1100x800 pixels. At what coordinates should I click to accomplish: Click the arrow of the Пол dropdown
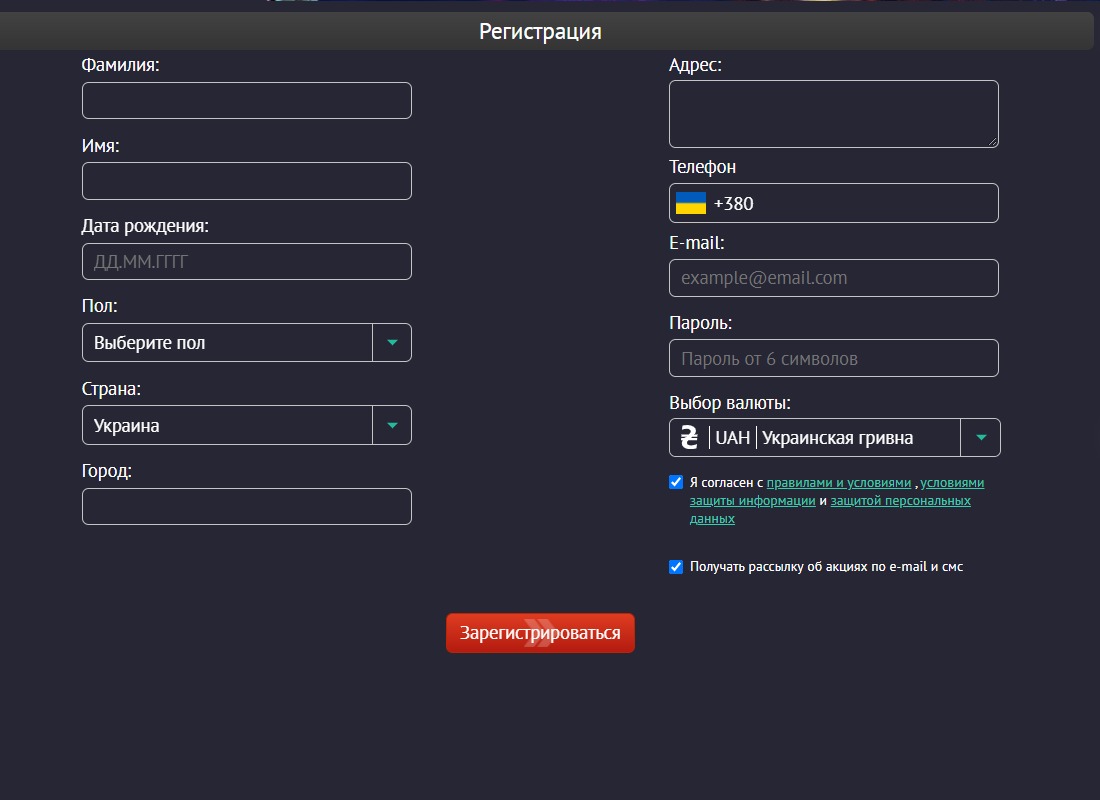(392, 342)
